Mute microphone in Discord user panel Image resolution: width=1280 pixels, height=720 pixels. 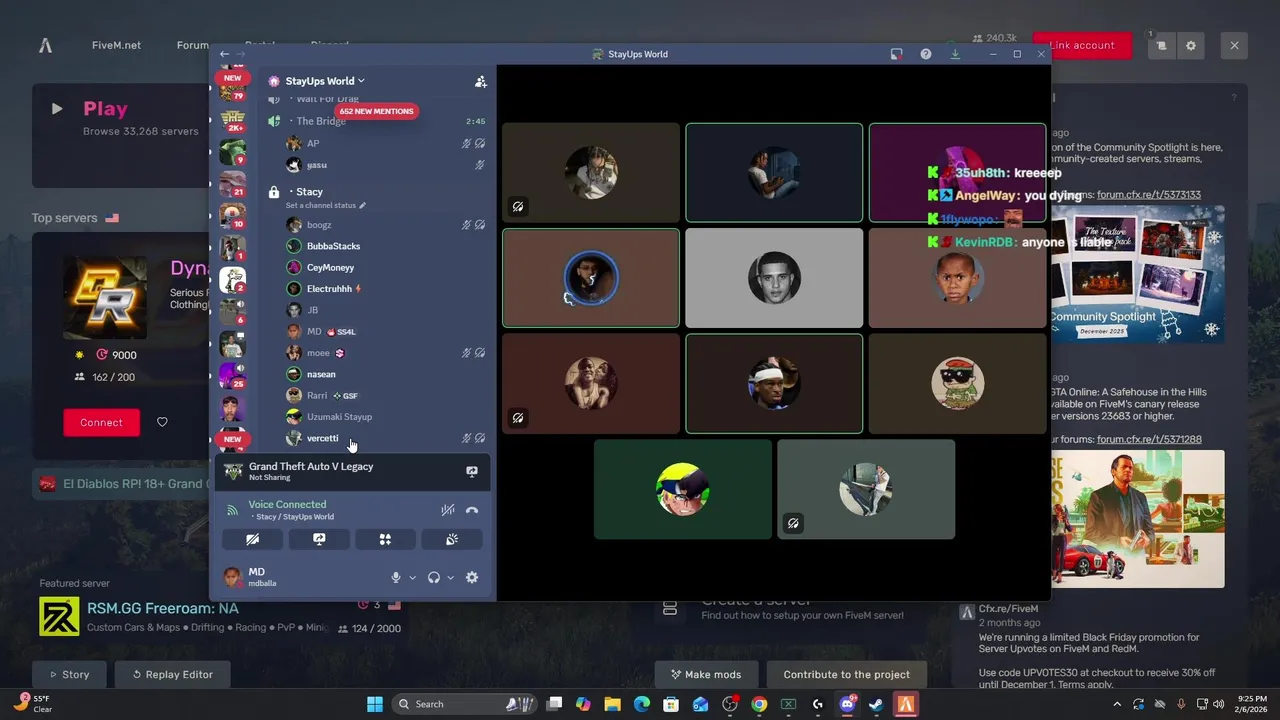(396, 577)
